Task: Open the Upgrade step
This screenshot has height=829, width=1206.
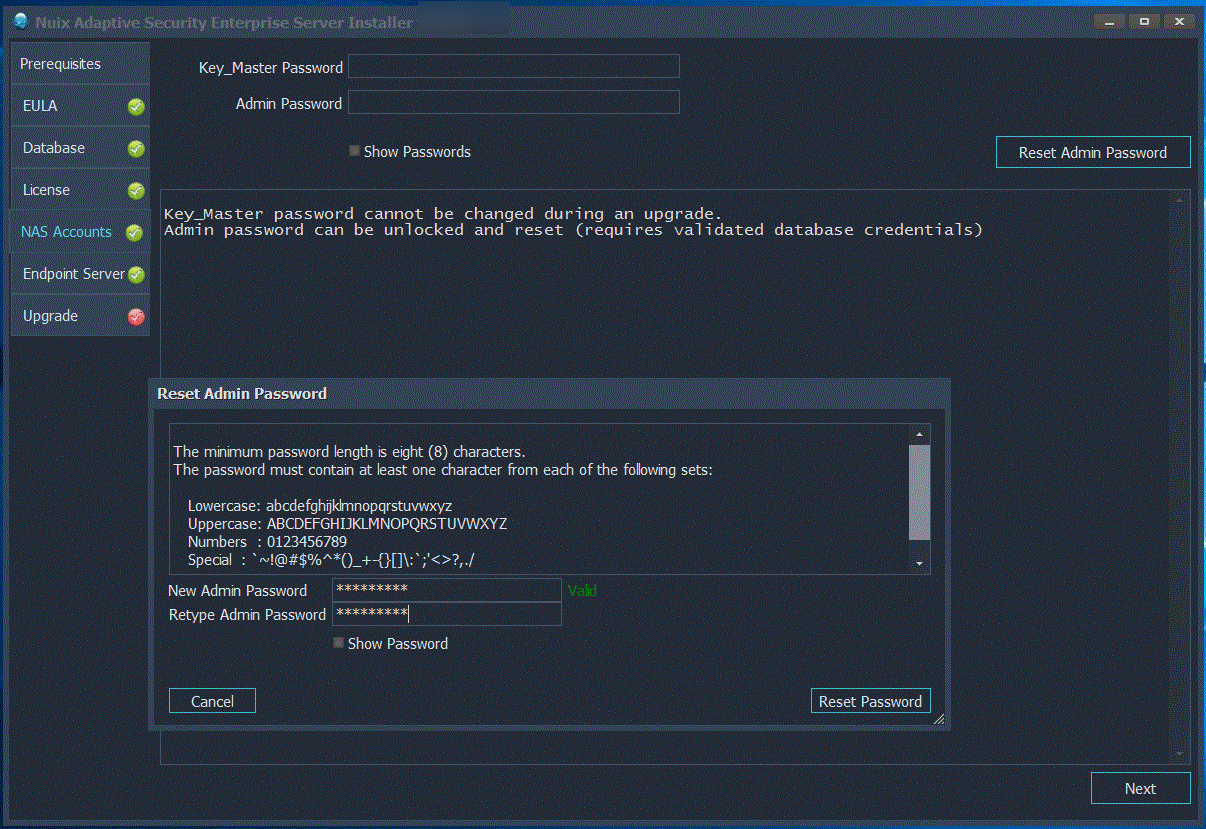Action: coord(80,316)
